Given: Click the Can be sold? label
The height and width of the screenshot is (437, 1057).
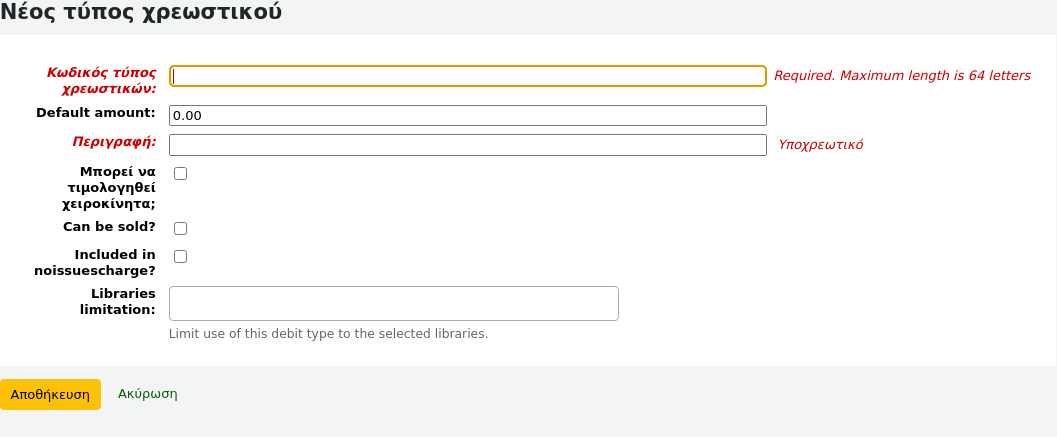Looking at the screenshot, I should click(109, 227).
